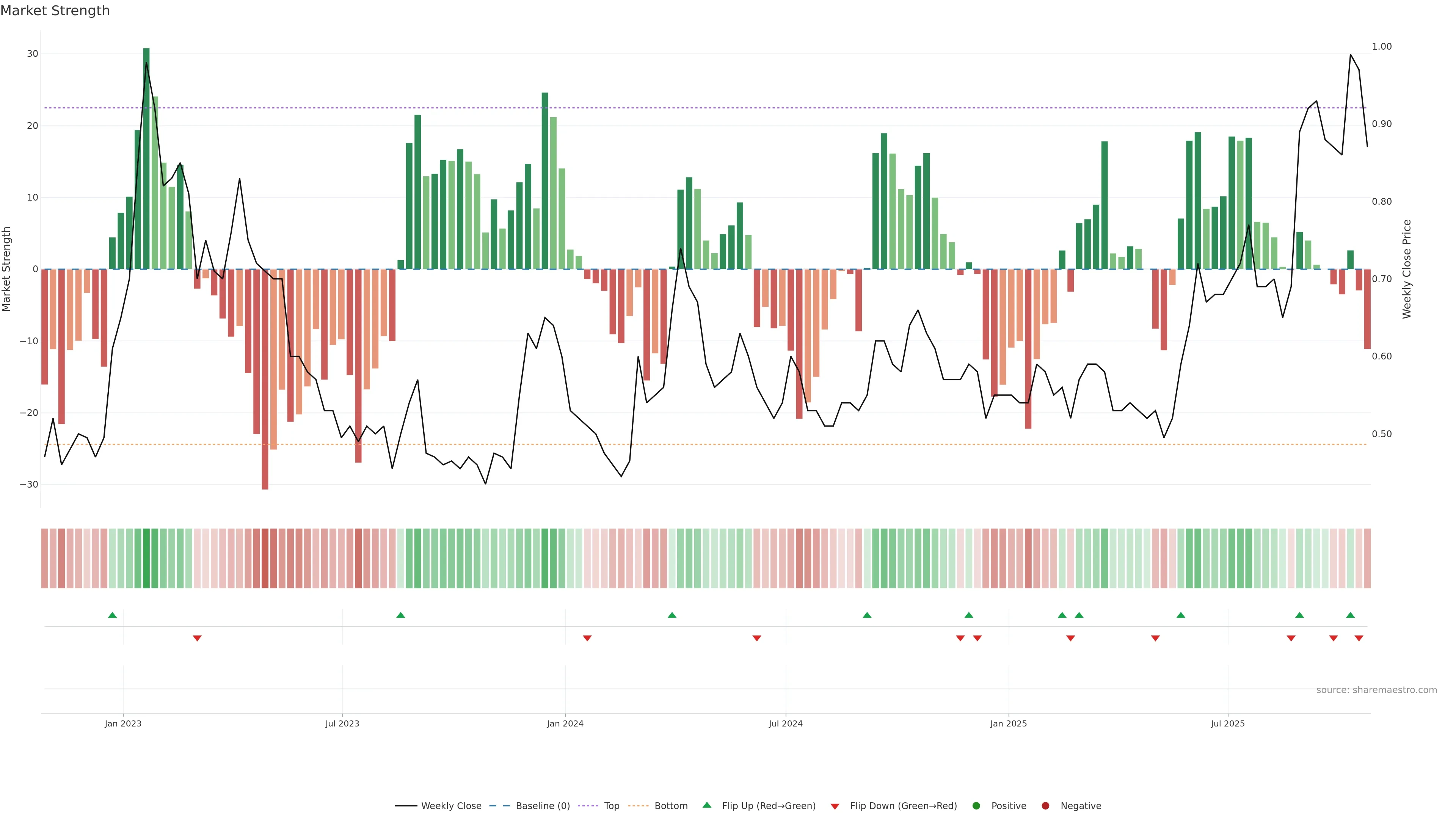
Task: Click darkest green heatmap cell in early 2023
Action: [x=146, y=559]
